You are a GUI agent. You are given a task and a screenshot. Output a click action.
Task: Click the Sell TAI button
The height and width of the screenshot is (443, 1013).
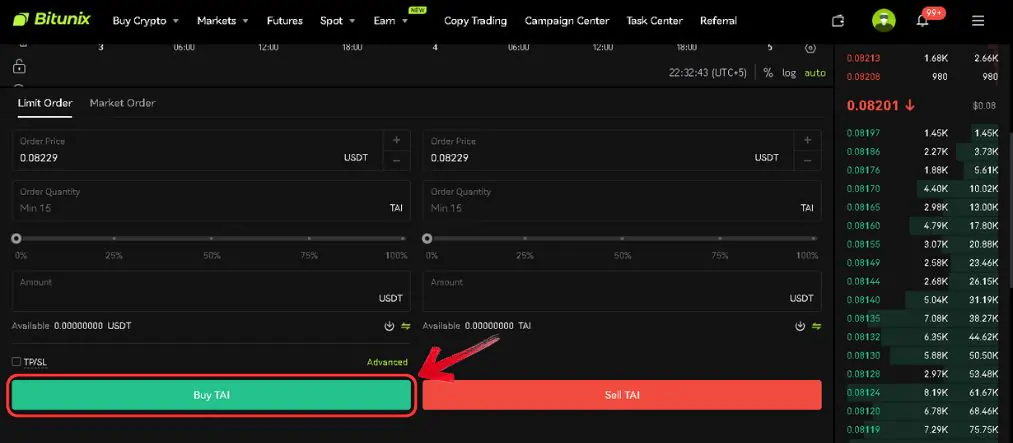622,395
